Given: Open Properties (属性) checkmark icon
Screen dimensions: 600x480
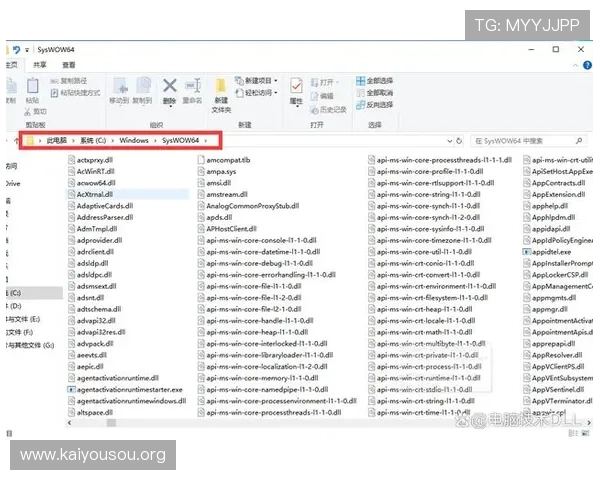Looking at the screenshot, I should [x=296, y=86].
